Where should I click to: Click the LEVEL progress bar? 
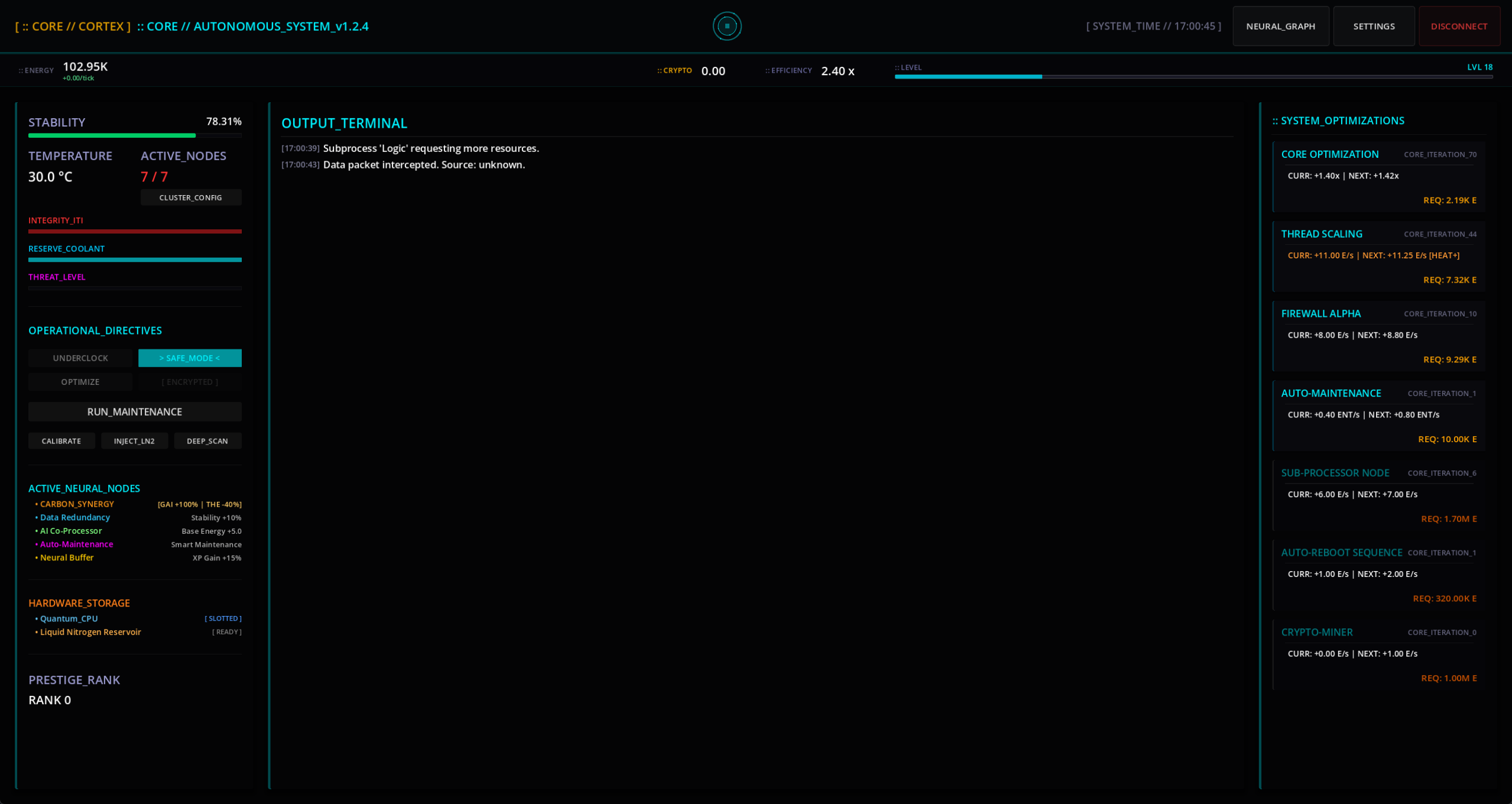(1193, 77)
